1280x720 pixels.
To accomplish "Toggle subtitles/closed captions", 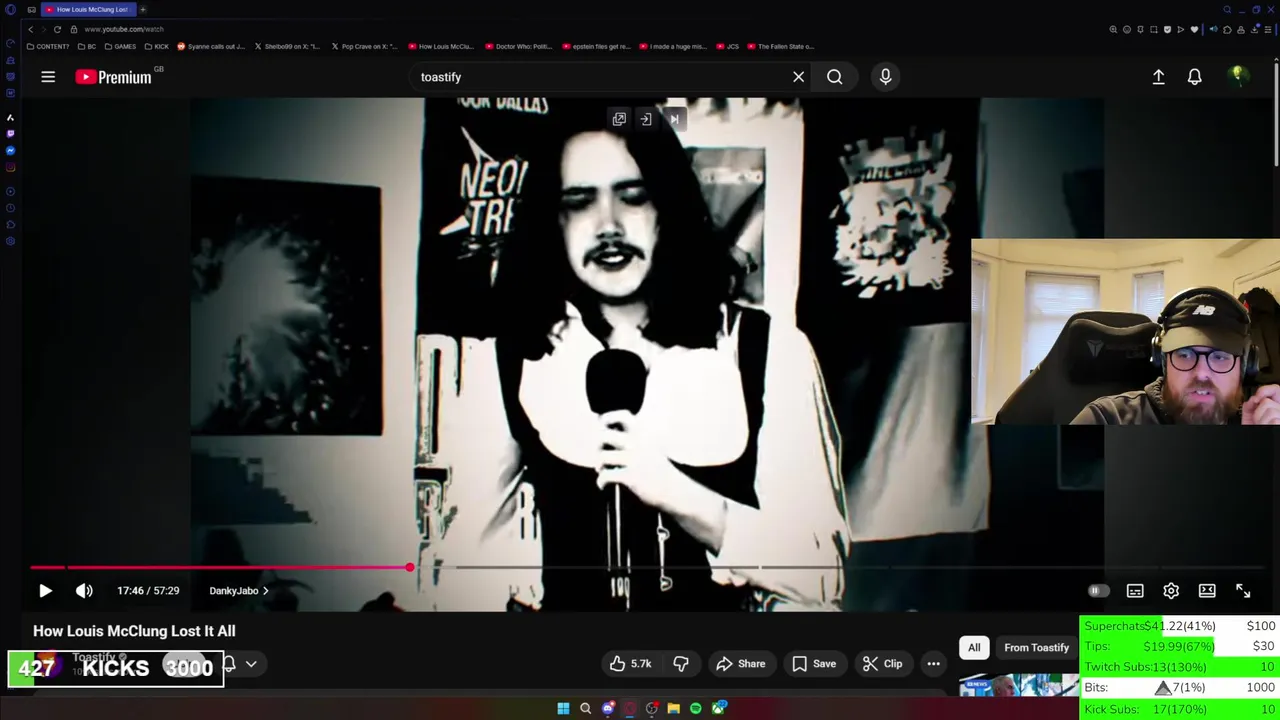I will click(x=1135, y=591).
